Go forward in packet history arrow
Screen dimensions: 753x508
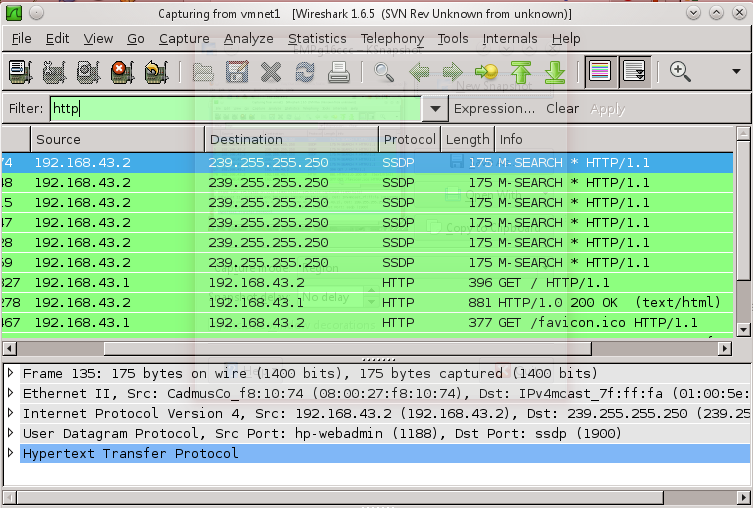(452, 72)
